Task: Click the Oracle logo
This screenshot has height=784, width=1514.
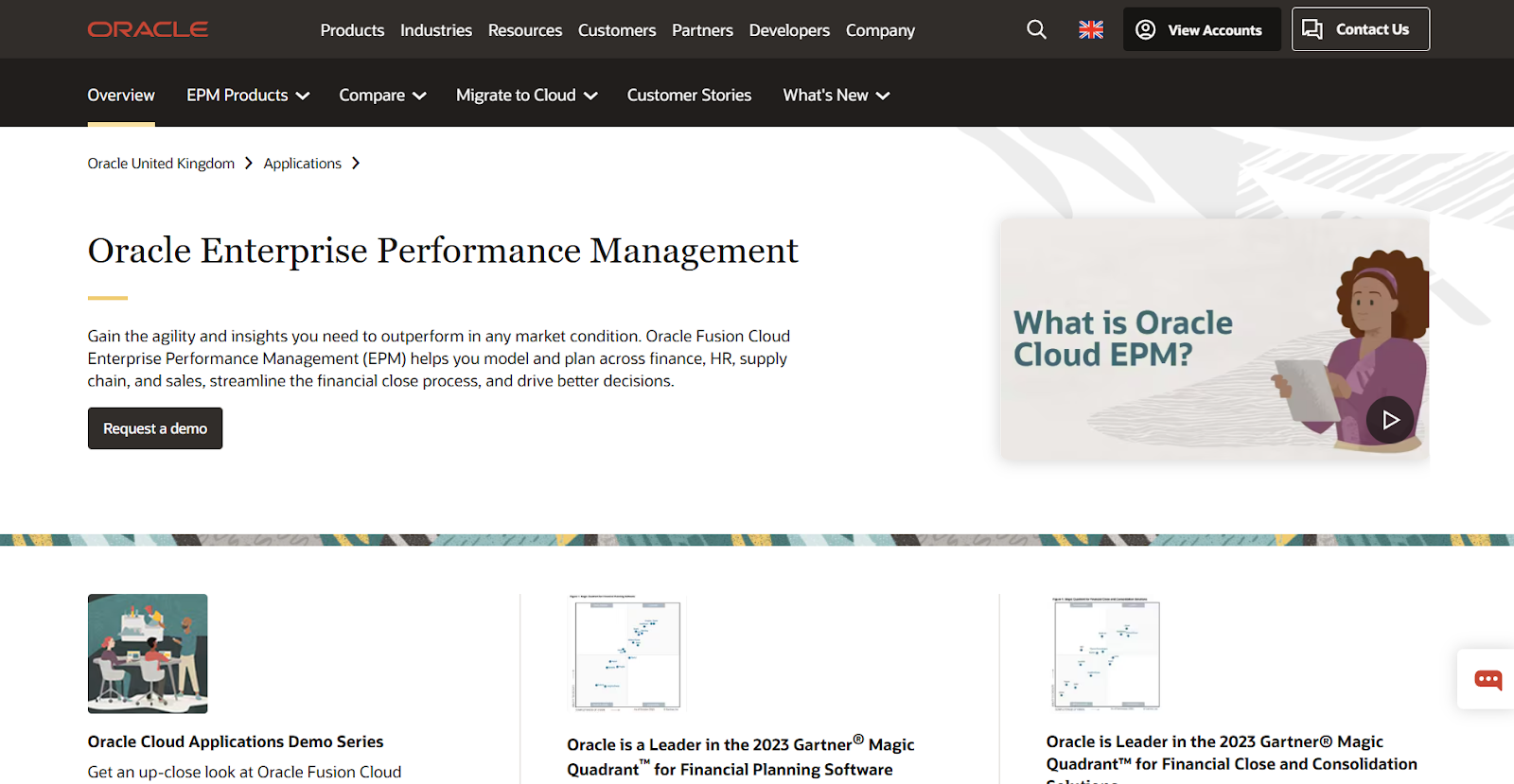Action: click(148, 29)
